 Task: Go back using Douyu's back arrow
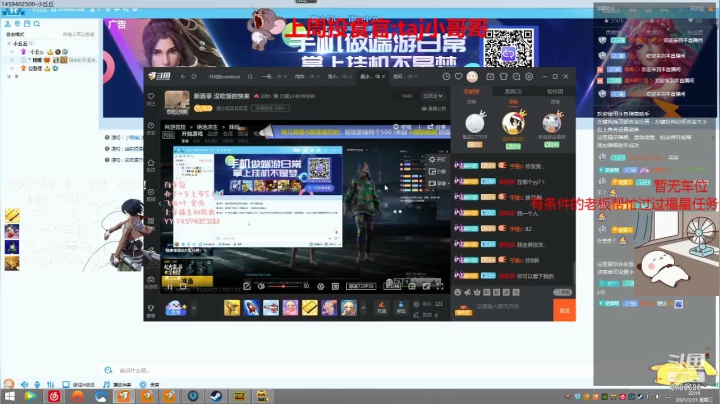183,77
